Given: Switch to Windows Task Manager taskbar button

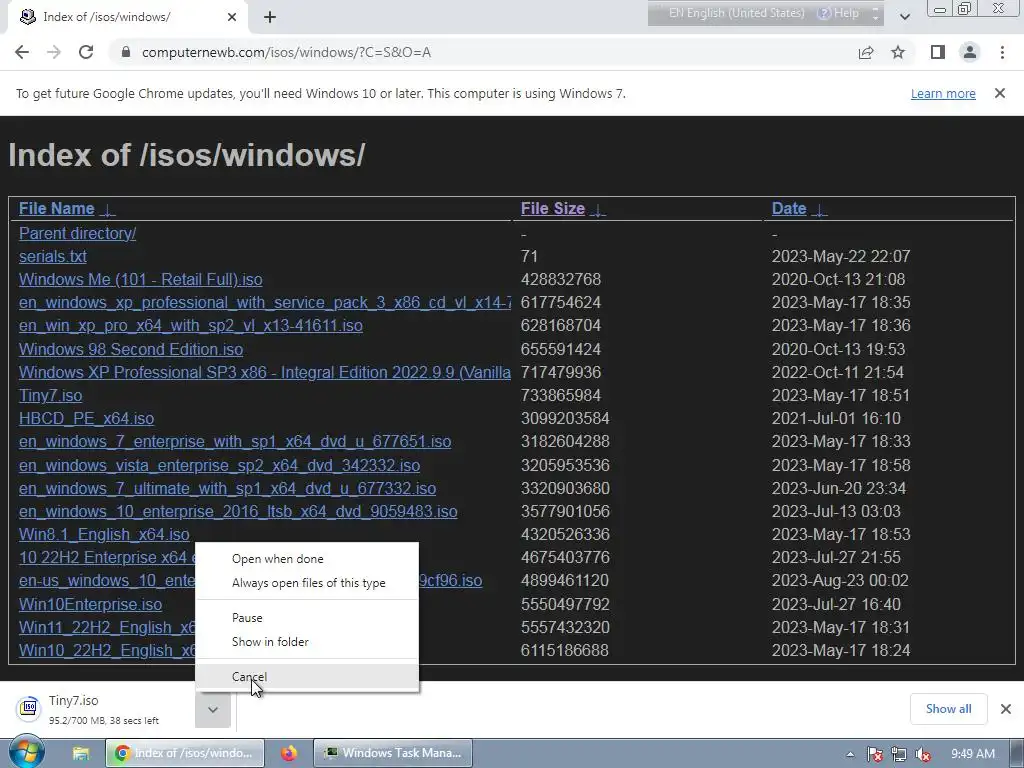Looking at the screenshot, I should 392,753.
